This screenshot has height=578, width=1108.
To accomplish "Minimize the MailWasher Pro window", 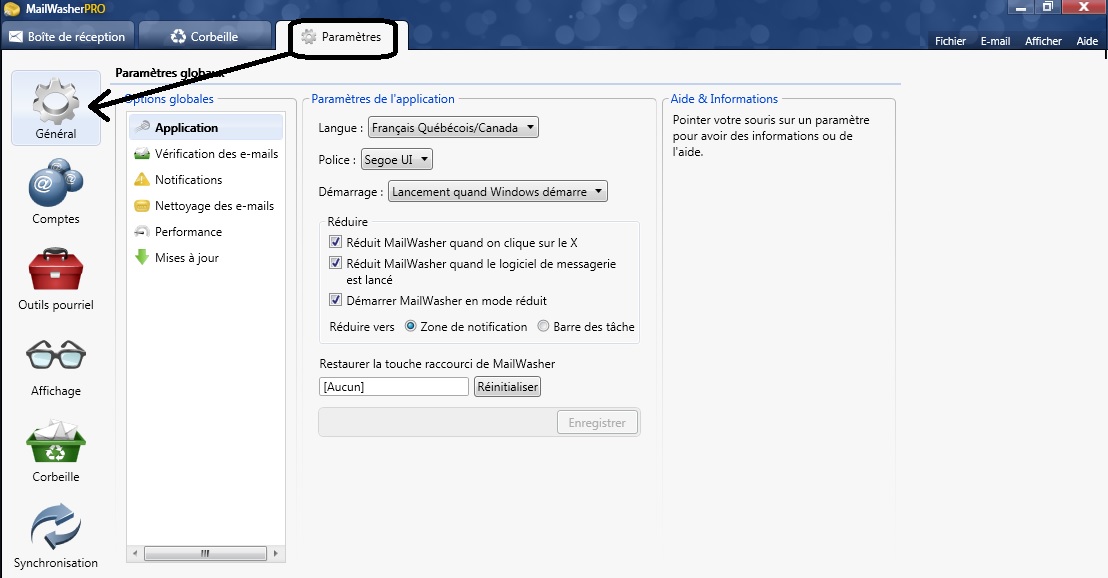I will click(x=1020, y=7).
